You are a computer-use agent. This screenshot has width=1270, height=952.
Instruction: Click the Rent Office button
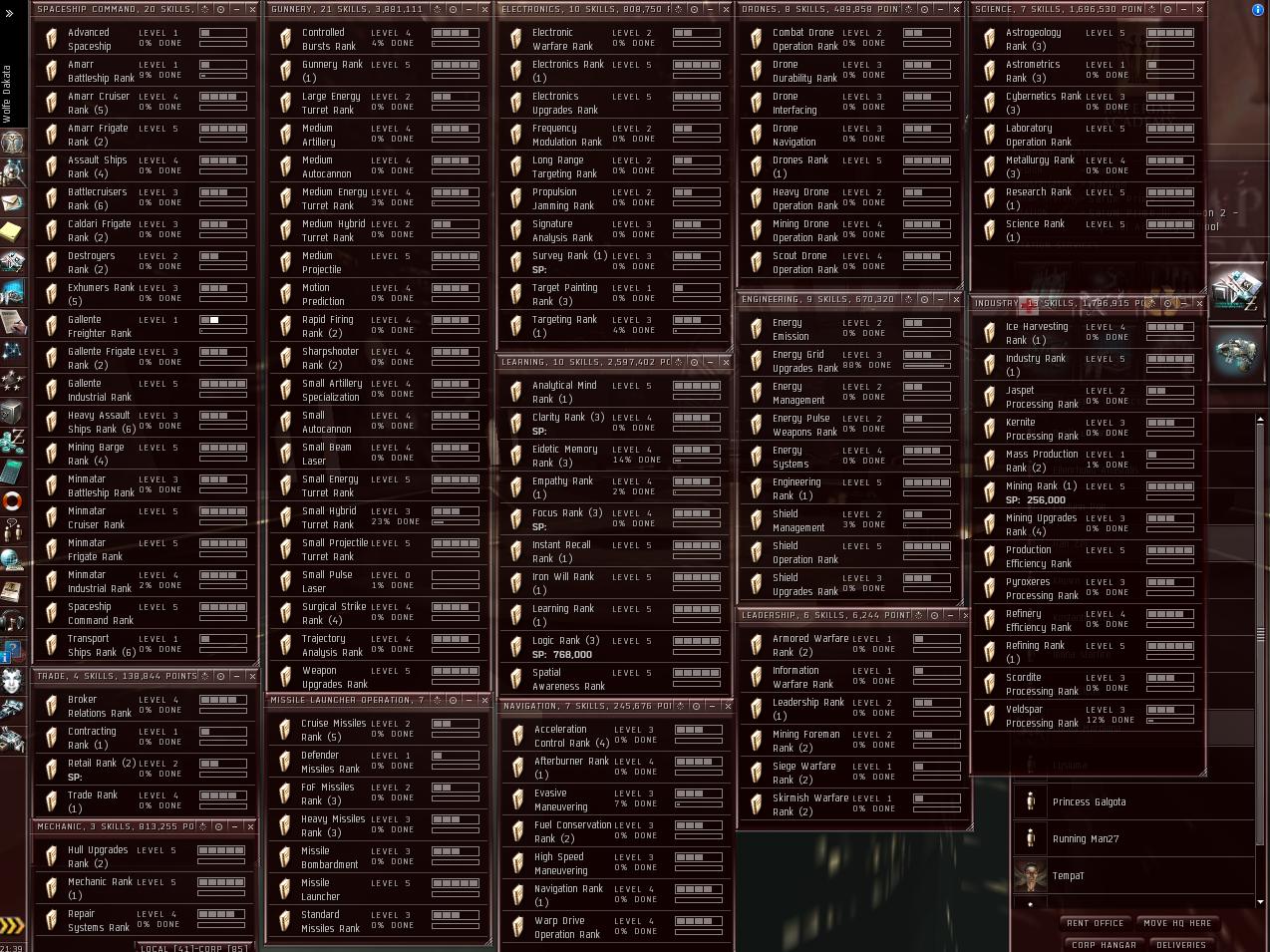[x=1095, y=923]
